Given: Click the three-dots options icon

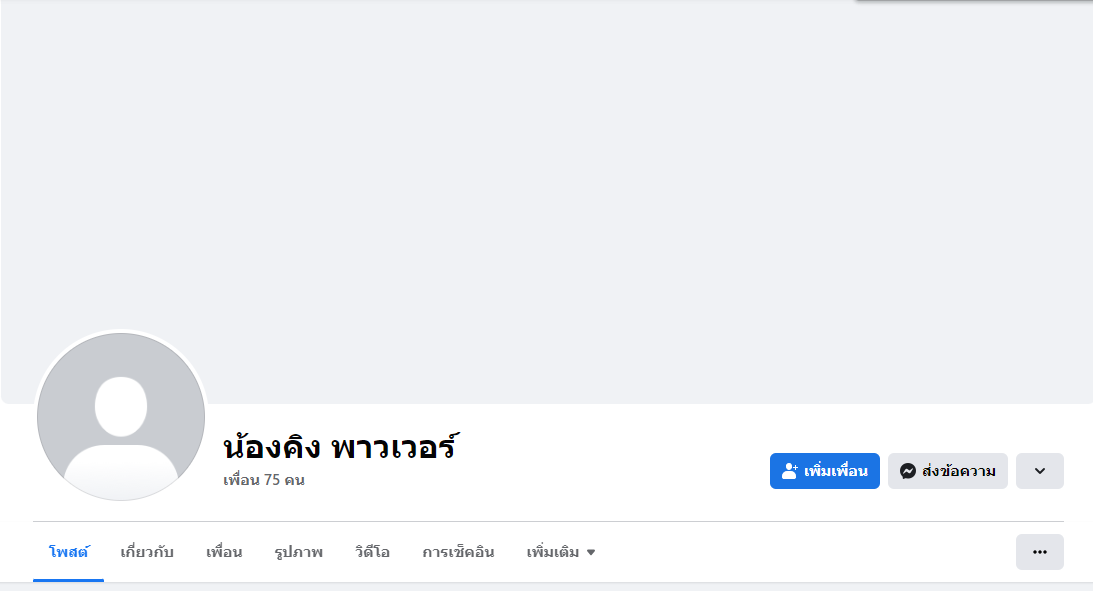Looking at the screenshot, I should 1039,552.
